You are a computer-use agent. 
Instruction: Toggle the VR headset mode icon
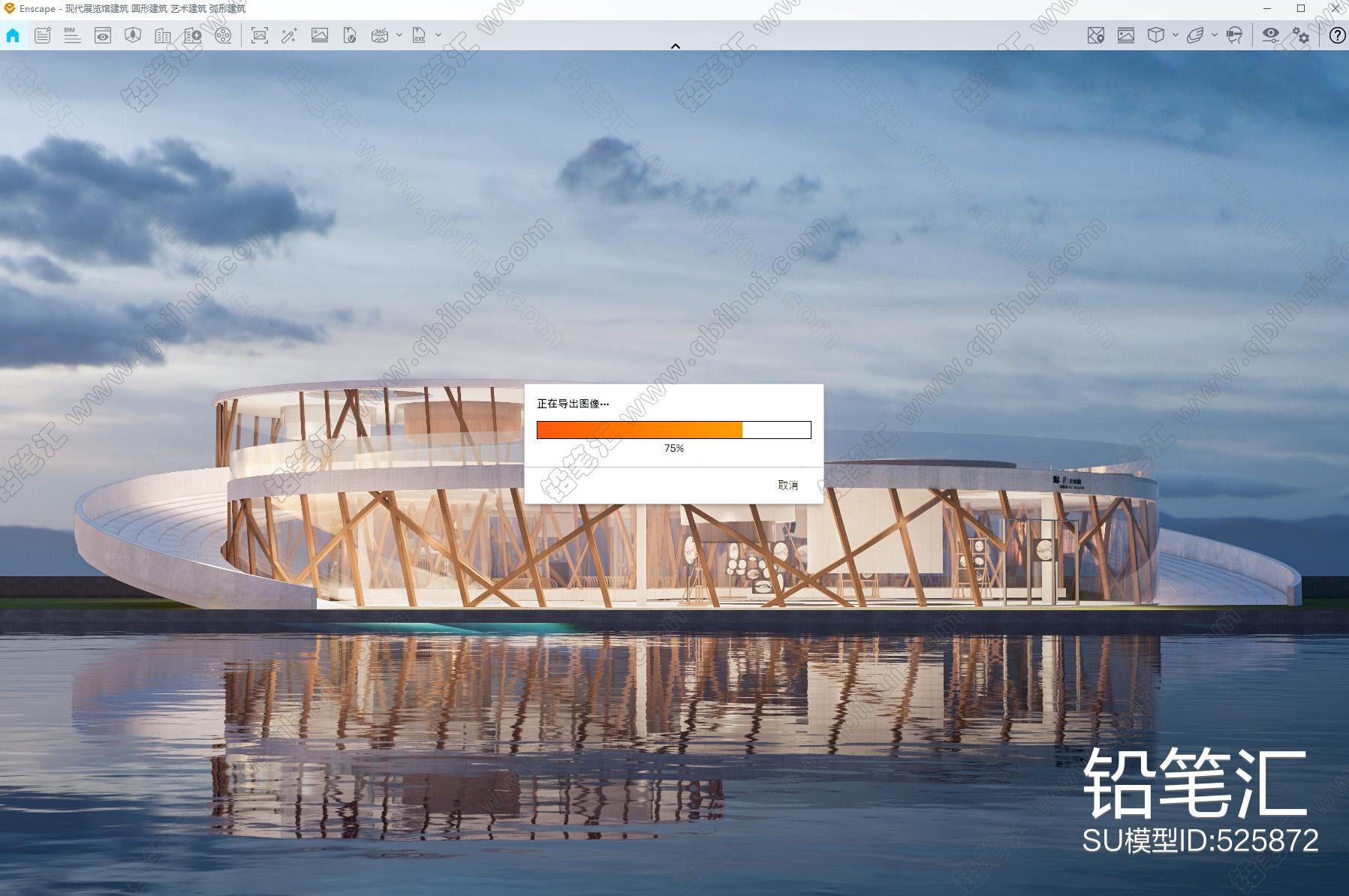[x=1234, y=35]
